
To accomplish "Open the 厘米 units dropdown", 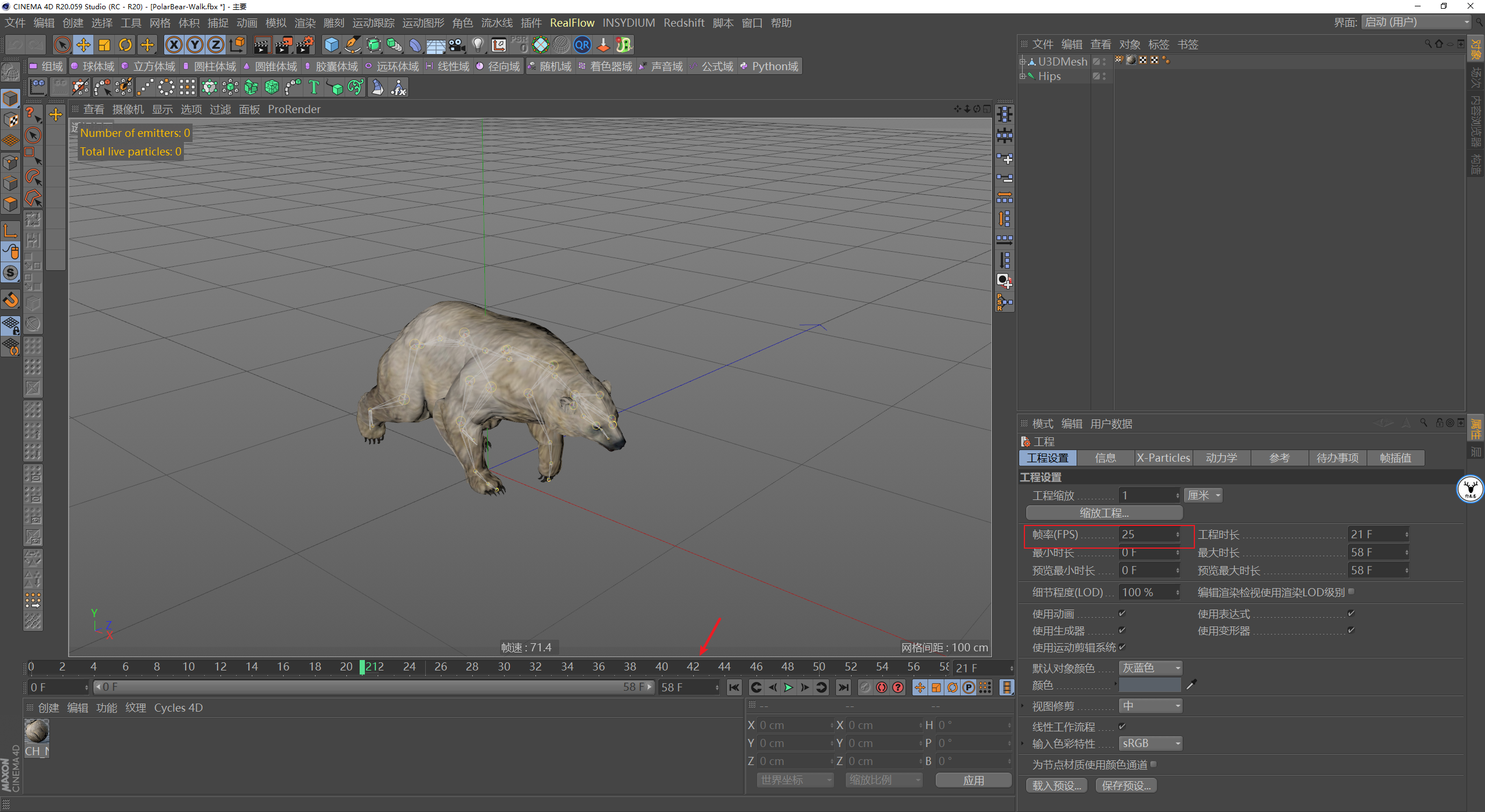I will click(1204, 495).
